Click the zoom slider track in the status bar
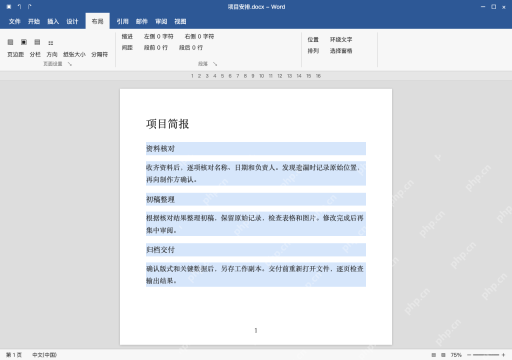Screen dimensions: 512x360 pos(486,355)
